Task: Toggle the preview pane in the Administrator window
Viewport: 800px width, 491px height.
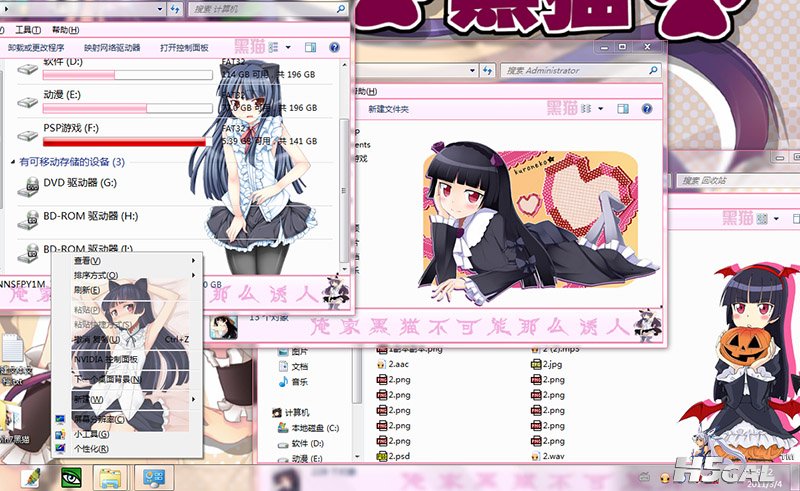Action: (x=622, y=109)
